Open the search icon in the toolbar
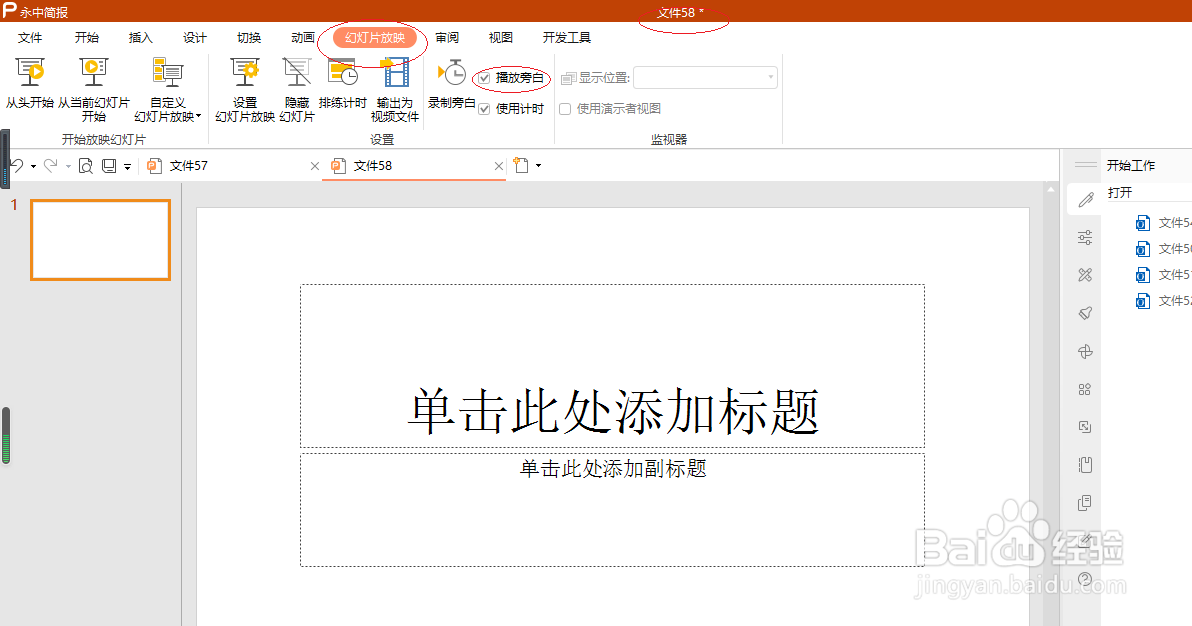Screen dimensions: 1192x626 click(85, 165)
